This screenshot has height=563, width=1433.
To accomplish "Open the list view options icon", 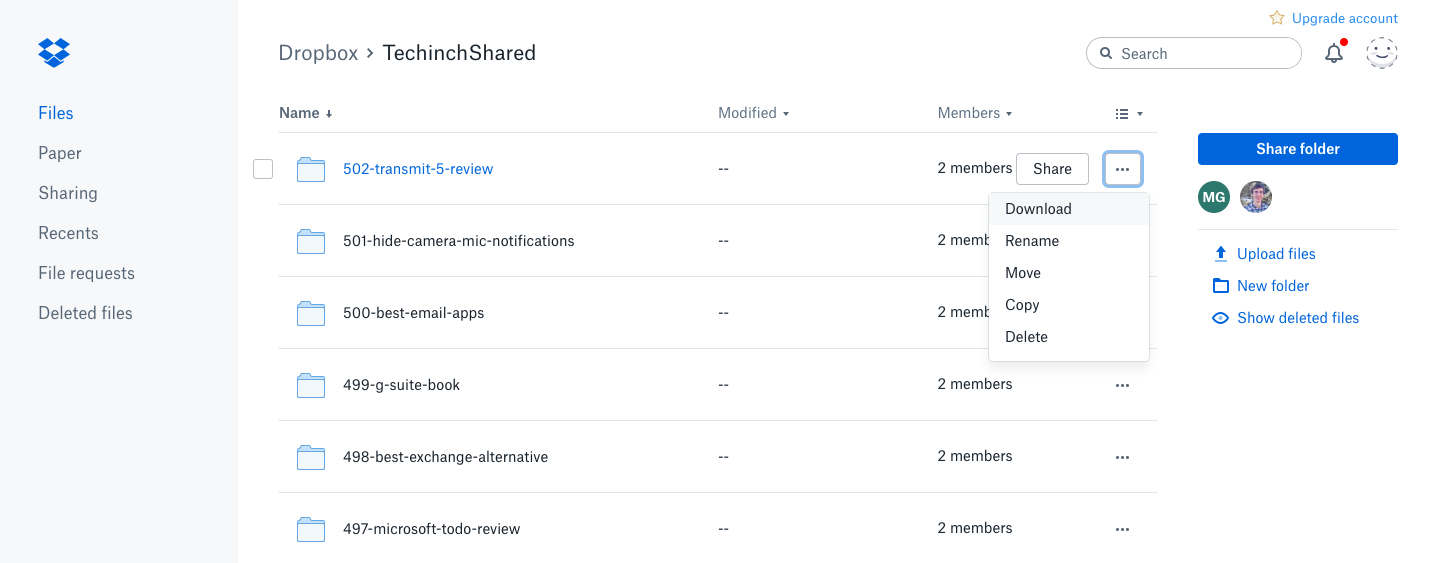I will click(x=1122, y=114).
